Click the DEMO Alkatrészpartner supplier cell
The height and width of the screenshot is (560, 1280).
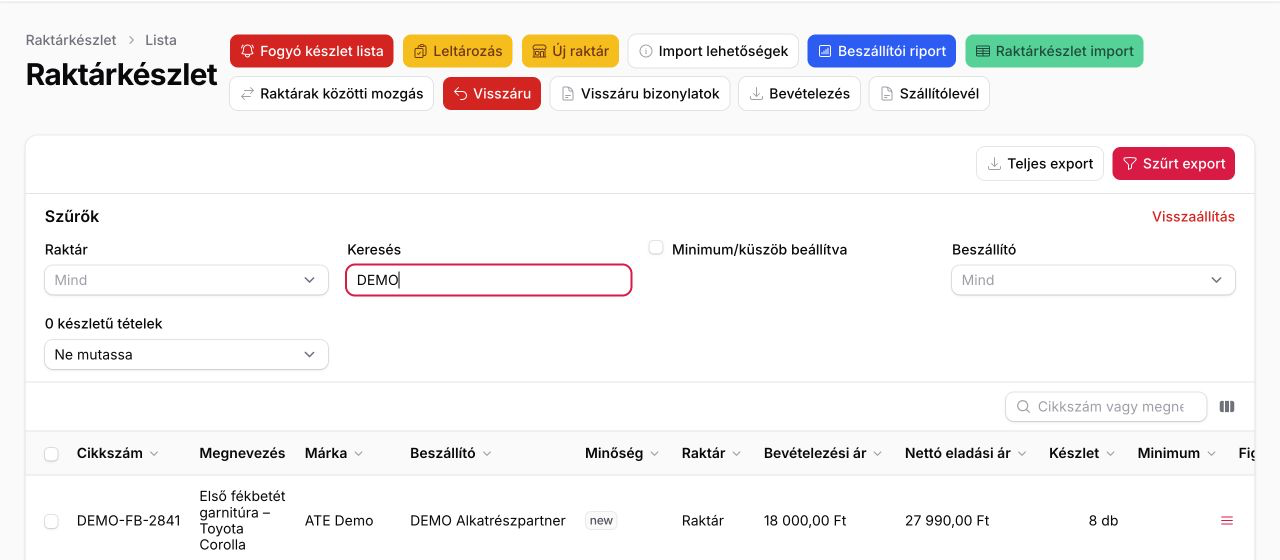point(488,521)
